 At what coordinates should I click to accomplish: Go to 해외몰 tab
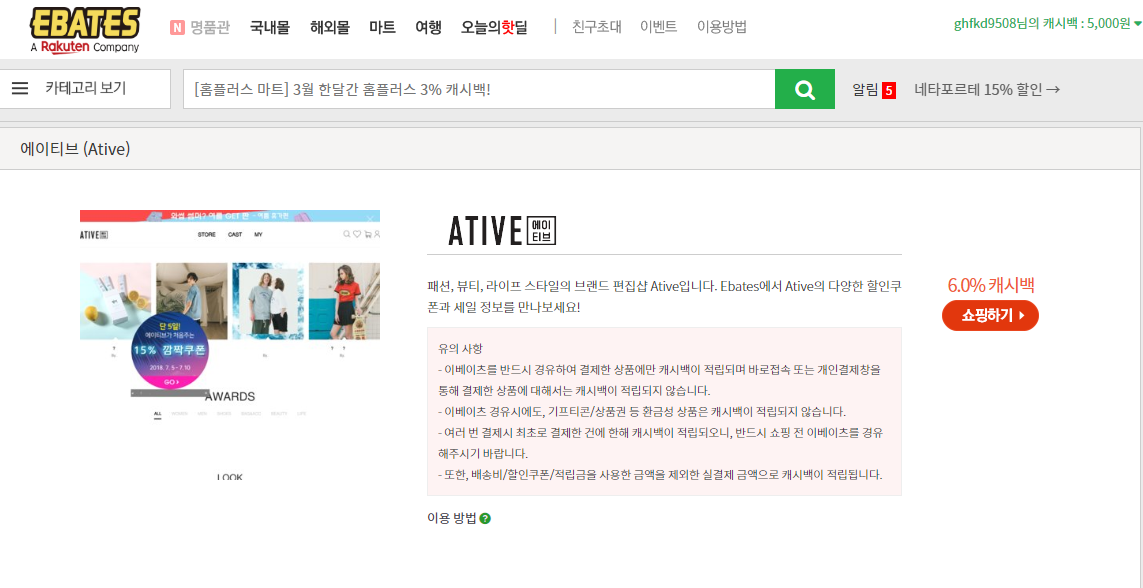coord(329,28)
